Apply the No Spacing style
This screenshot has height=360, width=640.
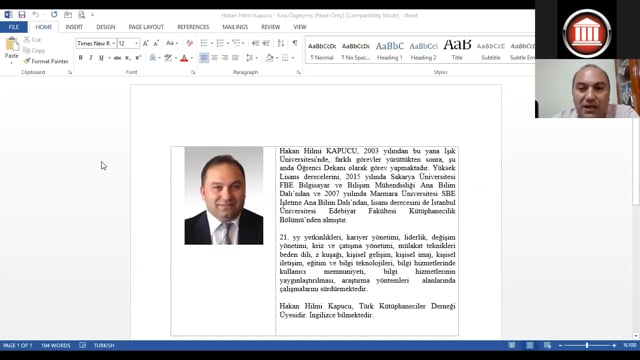(x=356, y=51)
